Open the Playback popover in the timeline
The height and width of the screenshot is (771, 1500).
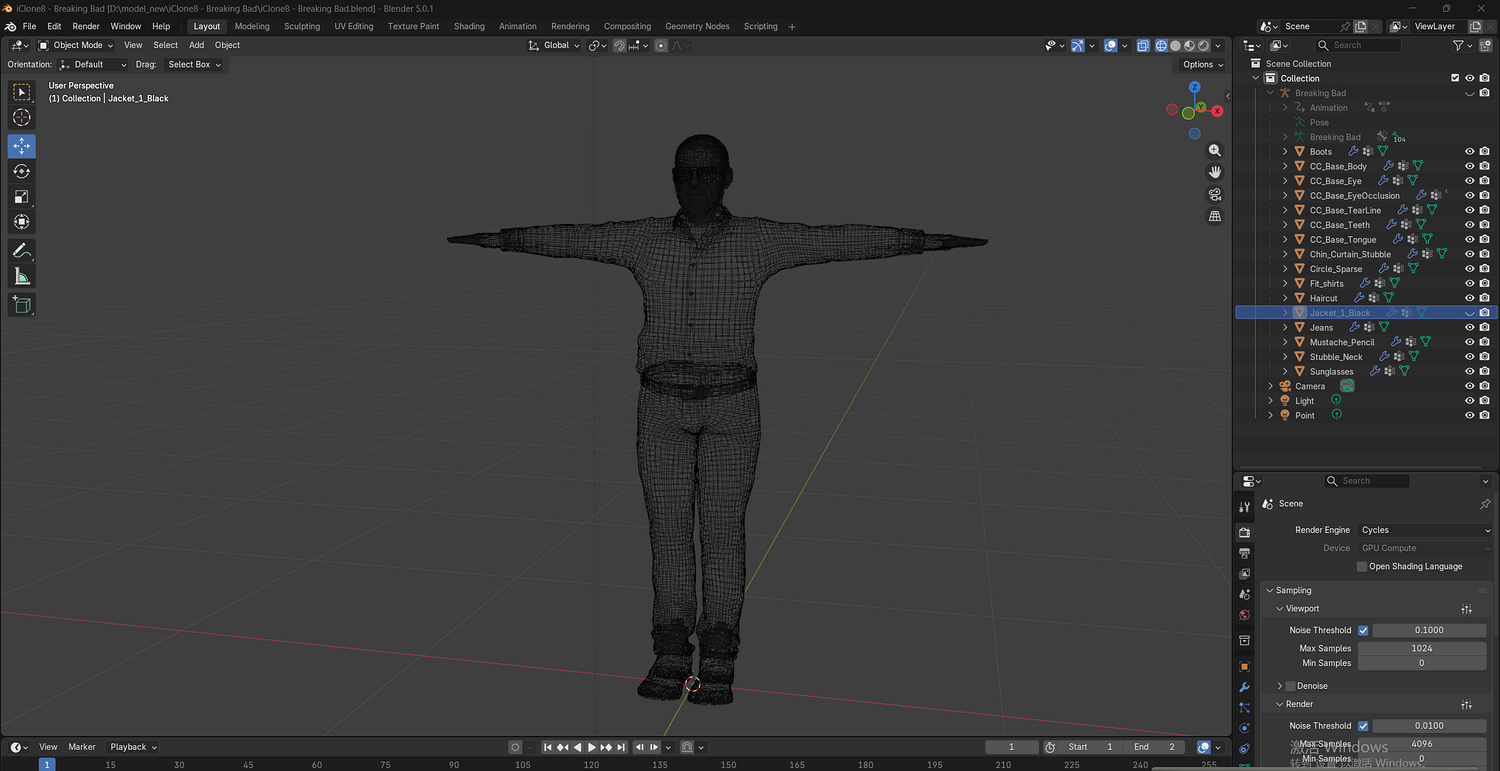pos(133,747)
